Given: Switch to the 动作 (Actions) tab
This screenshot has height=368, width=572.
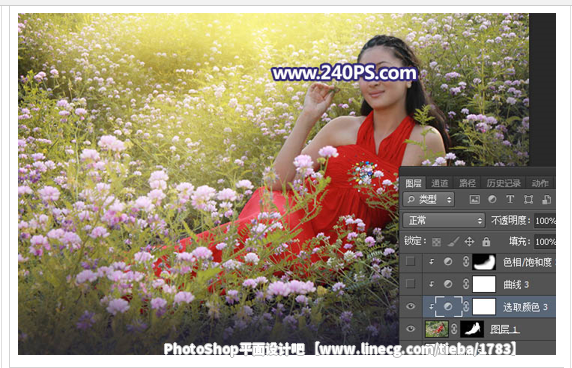Looking at the screenshot, I should tap(540, 183).
